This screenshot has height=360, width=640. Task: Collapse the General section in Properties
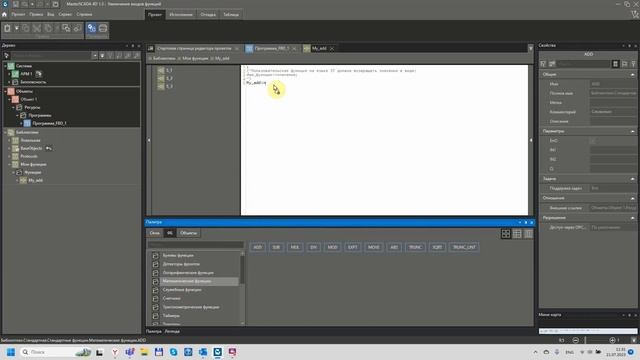633,75
